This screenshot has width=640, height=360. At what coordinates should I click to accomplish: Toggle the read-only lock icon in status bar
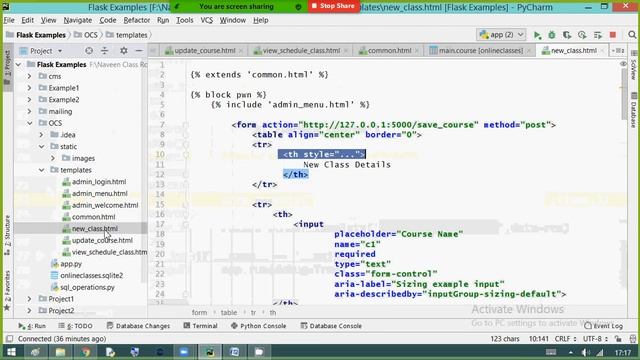618,339
